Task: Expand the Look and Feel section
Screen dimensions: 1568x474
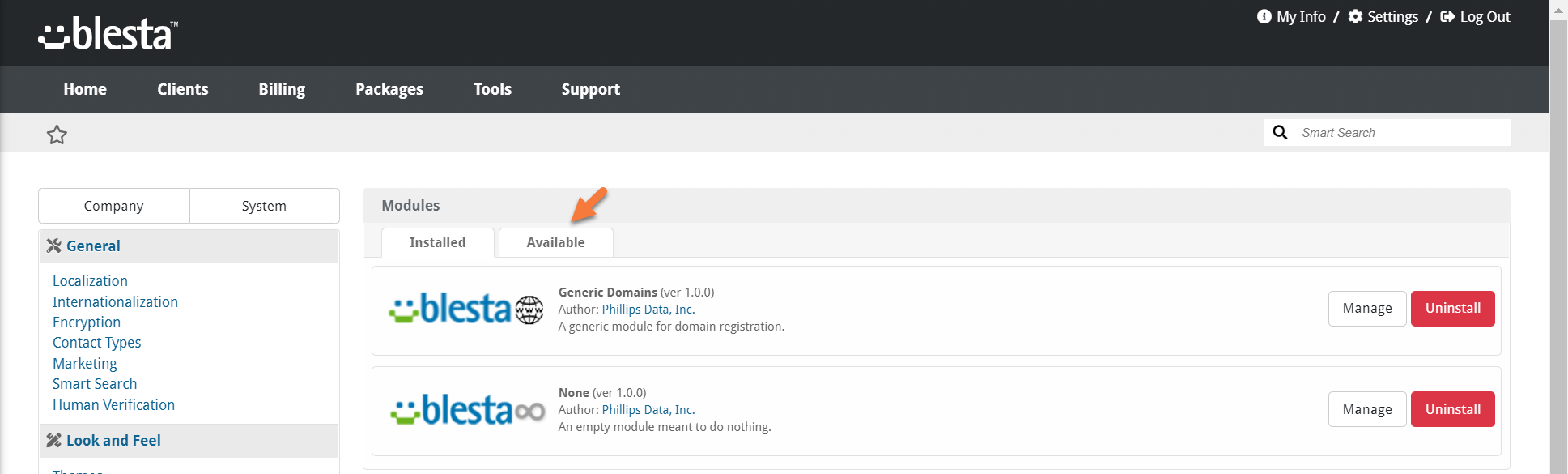Action: (x=113, y=441)
